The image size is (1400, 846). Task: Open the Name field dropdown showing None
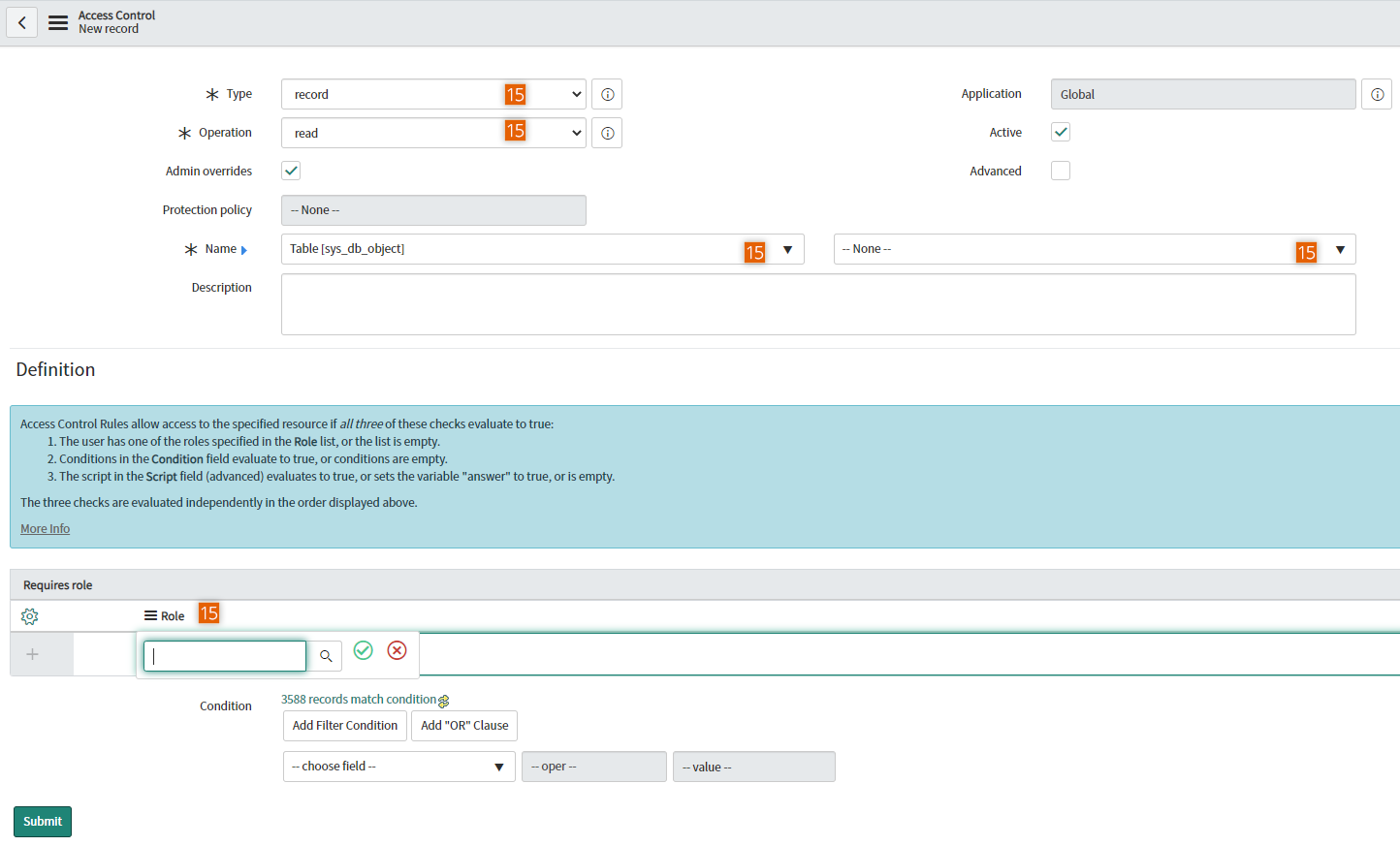1095,249
